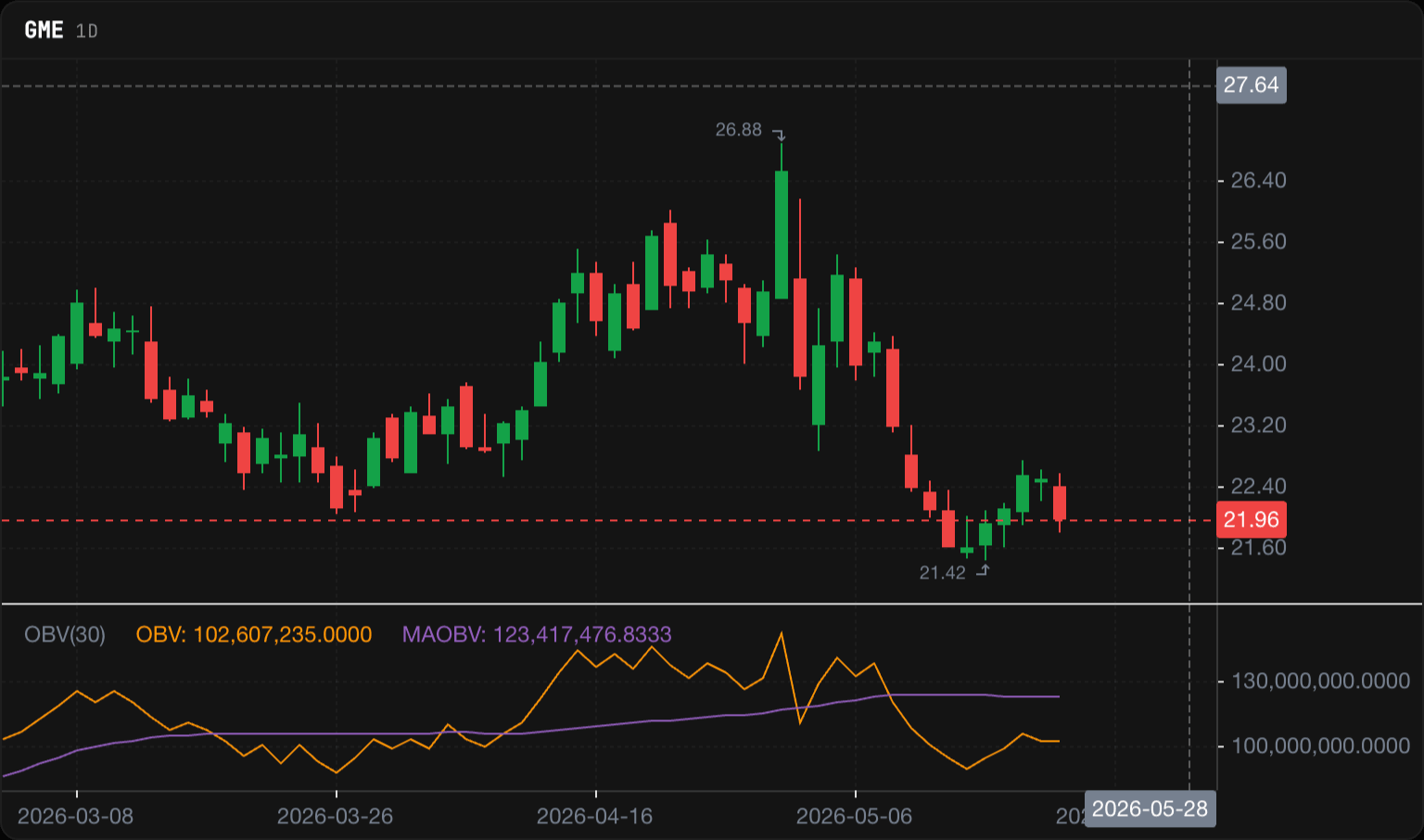Click the 2026-03-08 date axis label

pos(76,817)
